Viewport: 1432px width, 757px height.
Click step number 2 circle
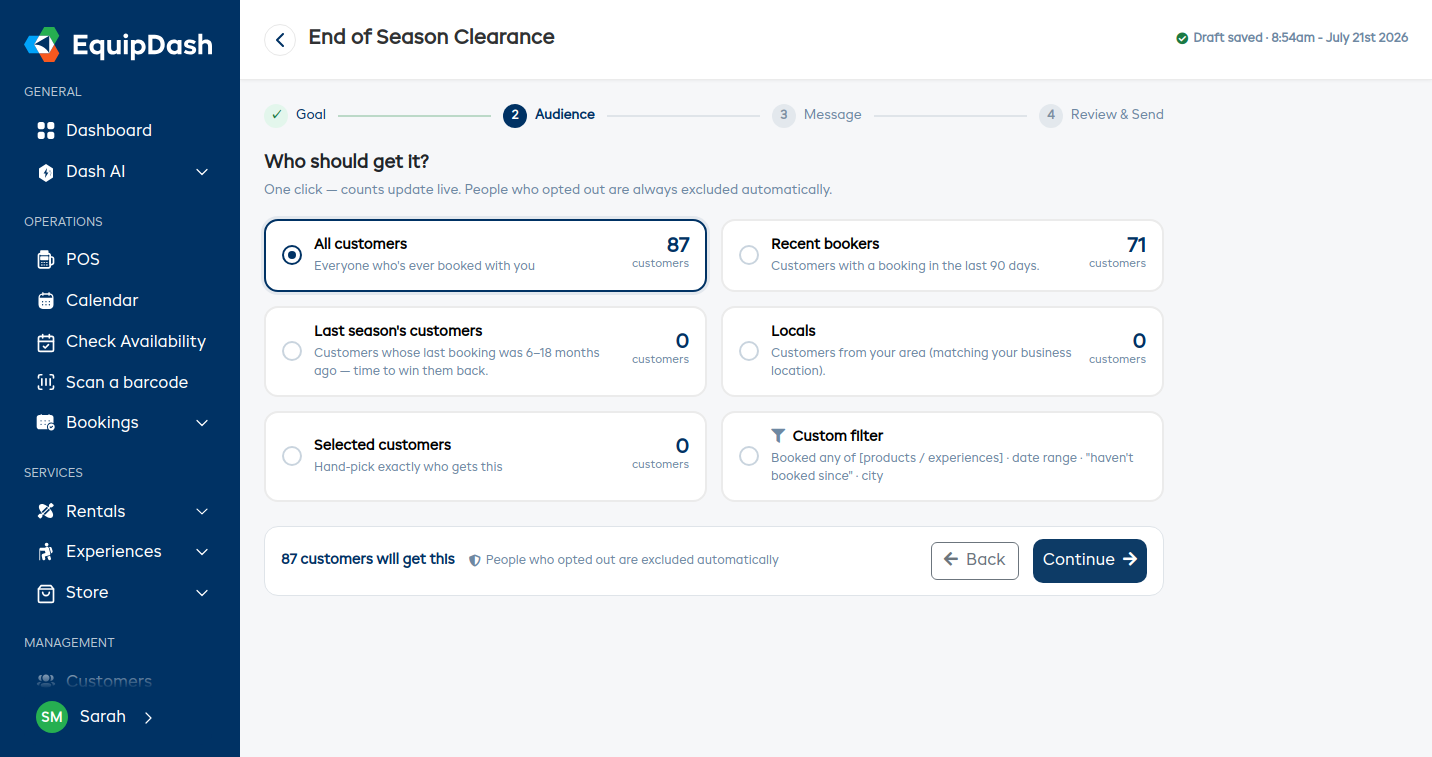(x=515, y=115)
